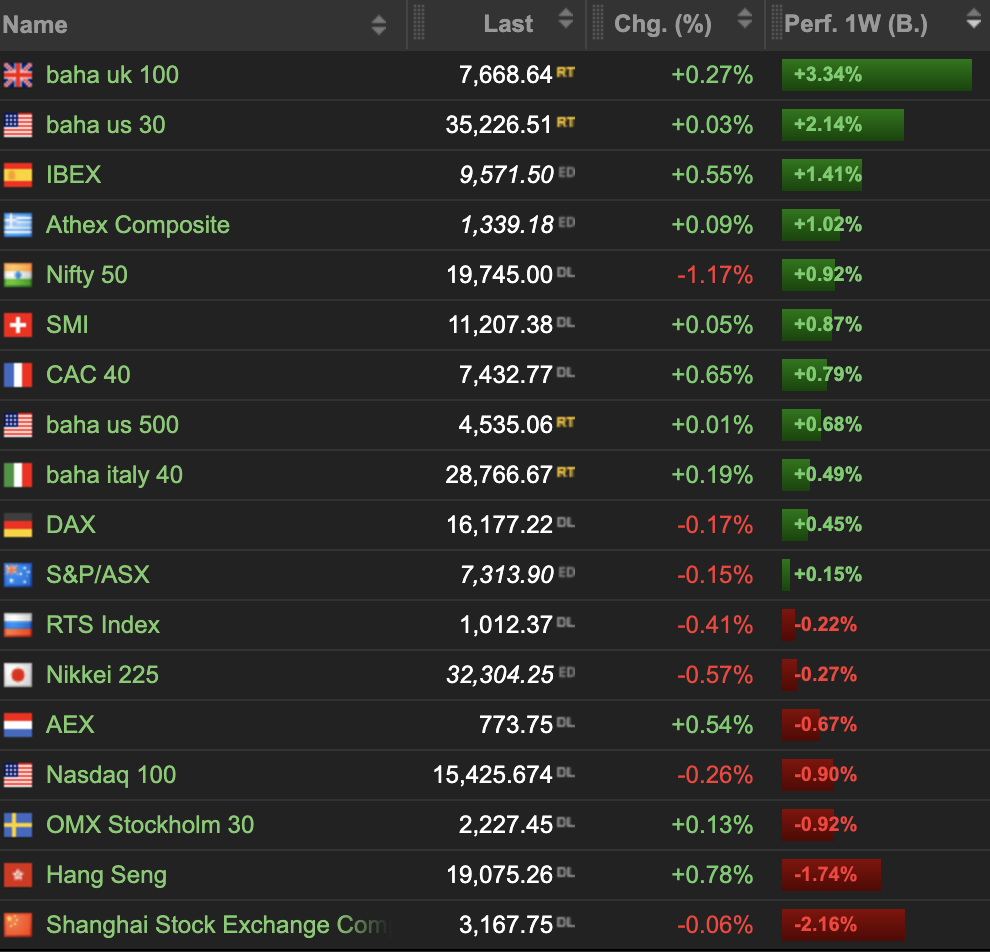The height and width of the screenshot is (952, 990).
Task: Click the +3.34% green performance bar
Action: pyautogui.click(x=876, y=75)
